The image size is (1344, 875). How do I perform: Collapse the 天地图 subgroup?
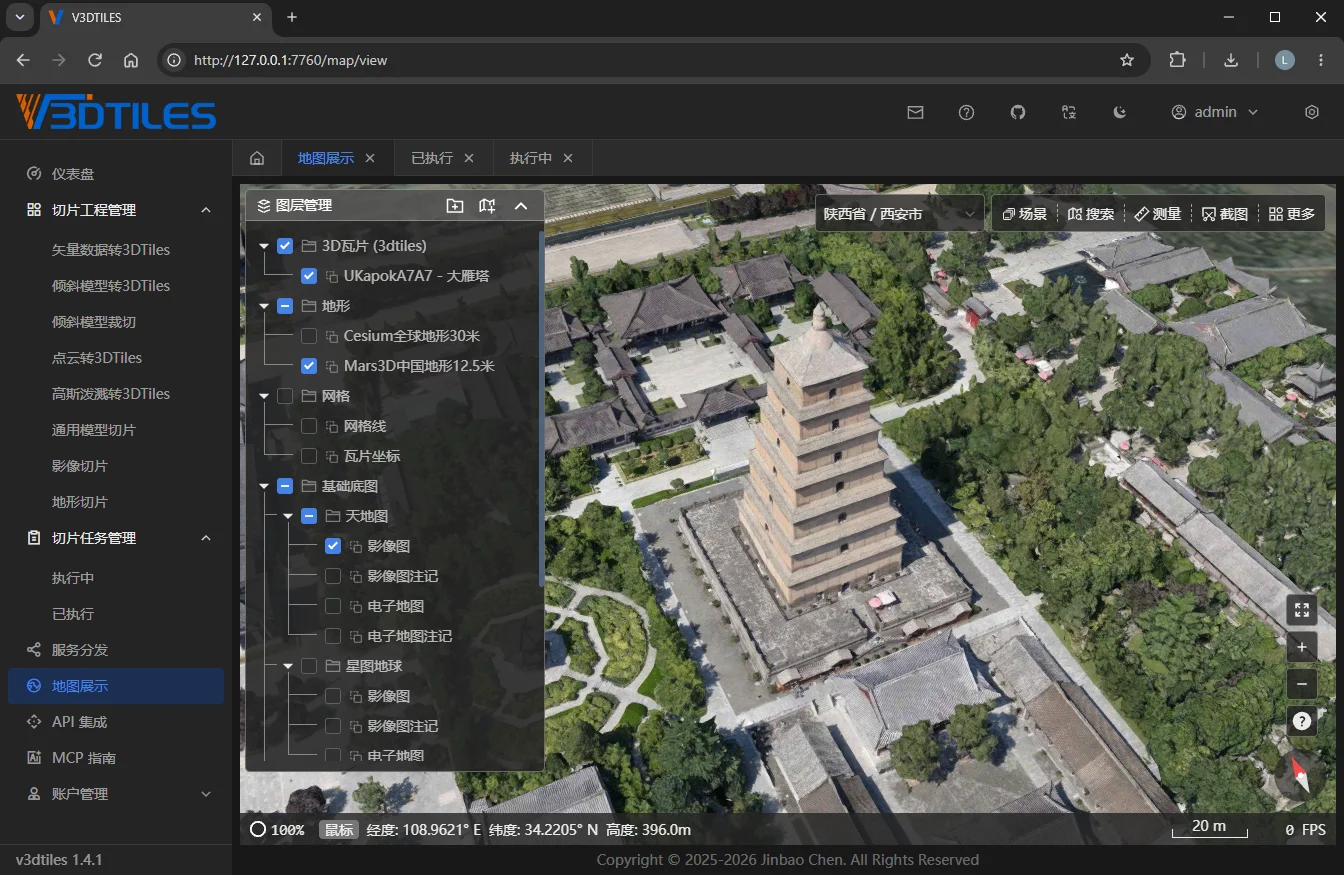[288, 516]
